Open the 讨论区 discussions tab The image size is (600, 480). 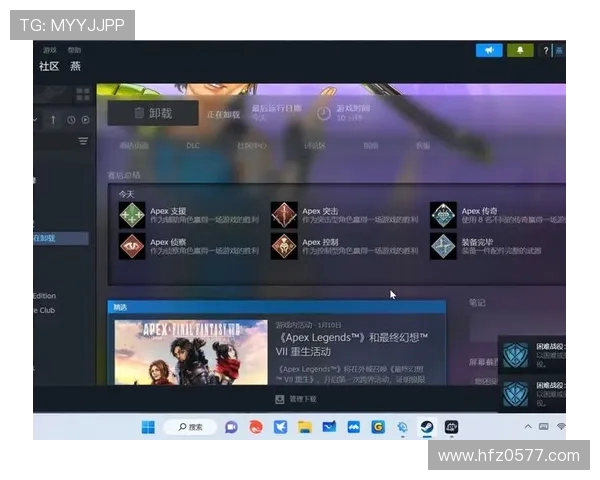(315, 145)
